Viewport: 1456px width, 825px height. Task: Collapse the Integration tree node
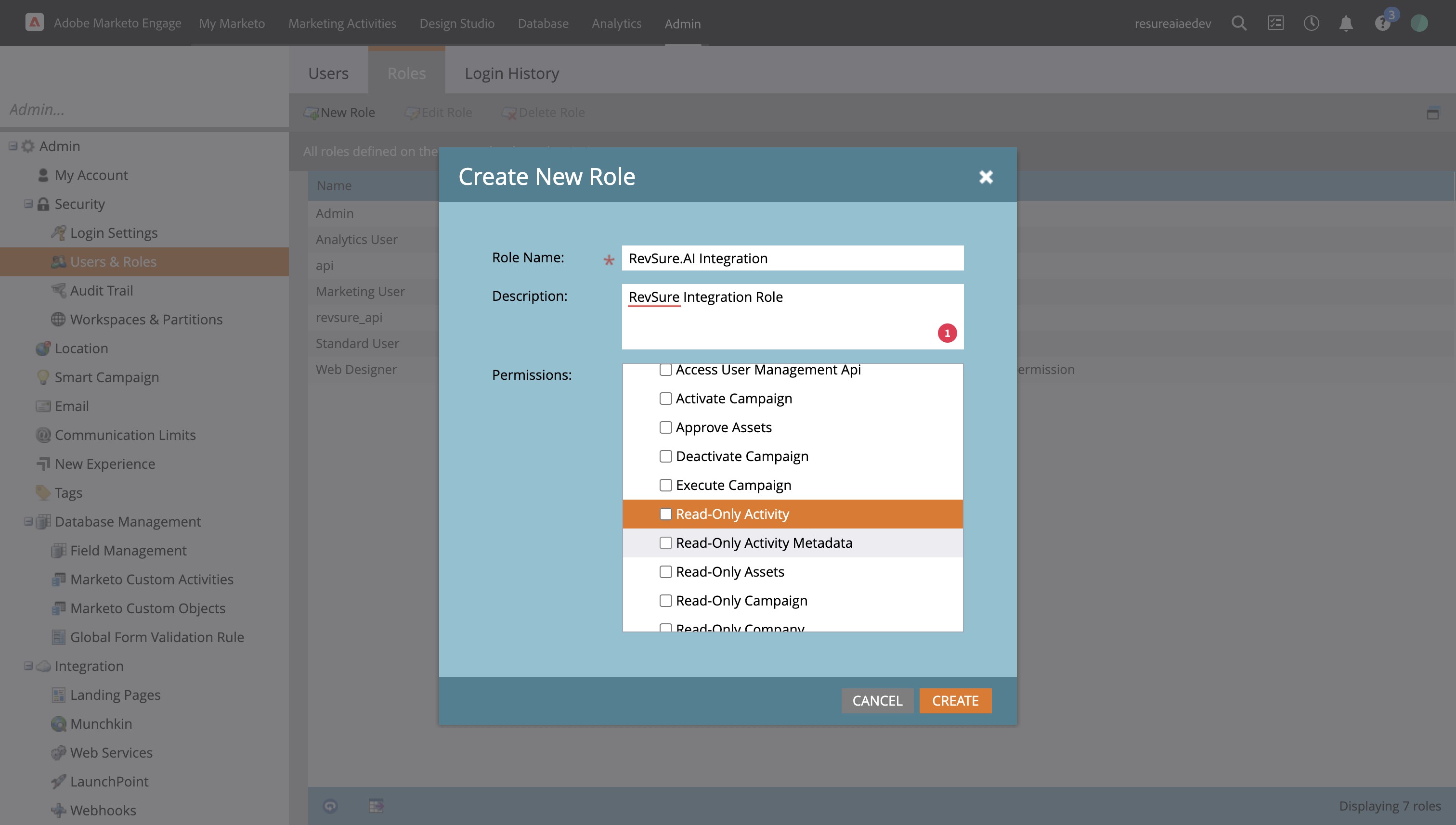pyautogui.click(x=28, y=666)
